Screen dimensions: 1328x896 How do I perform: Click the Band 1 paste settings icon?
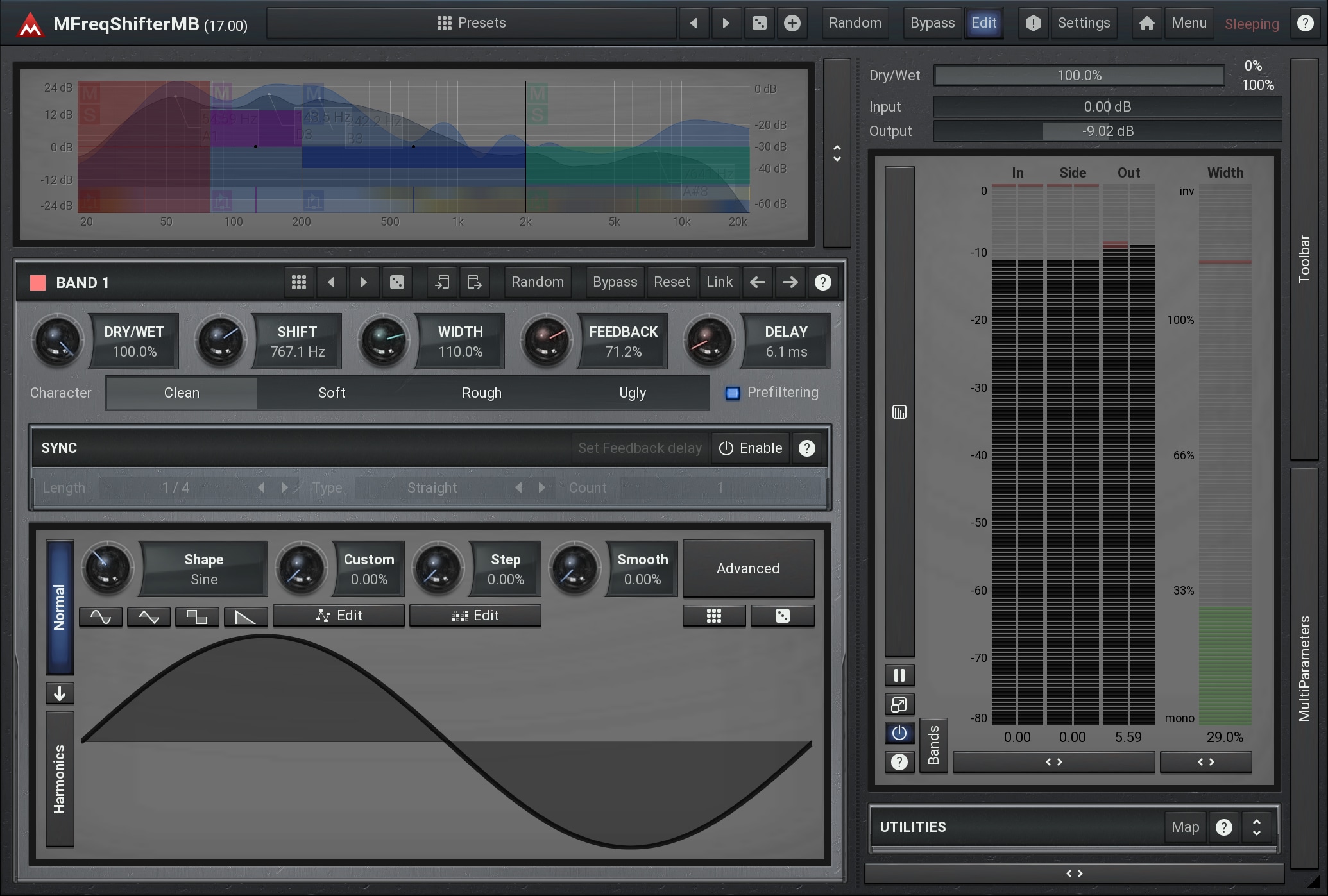[x=474, y=282]
